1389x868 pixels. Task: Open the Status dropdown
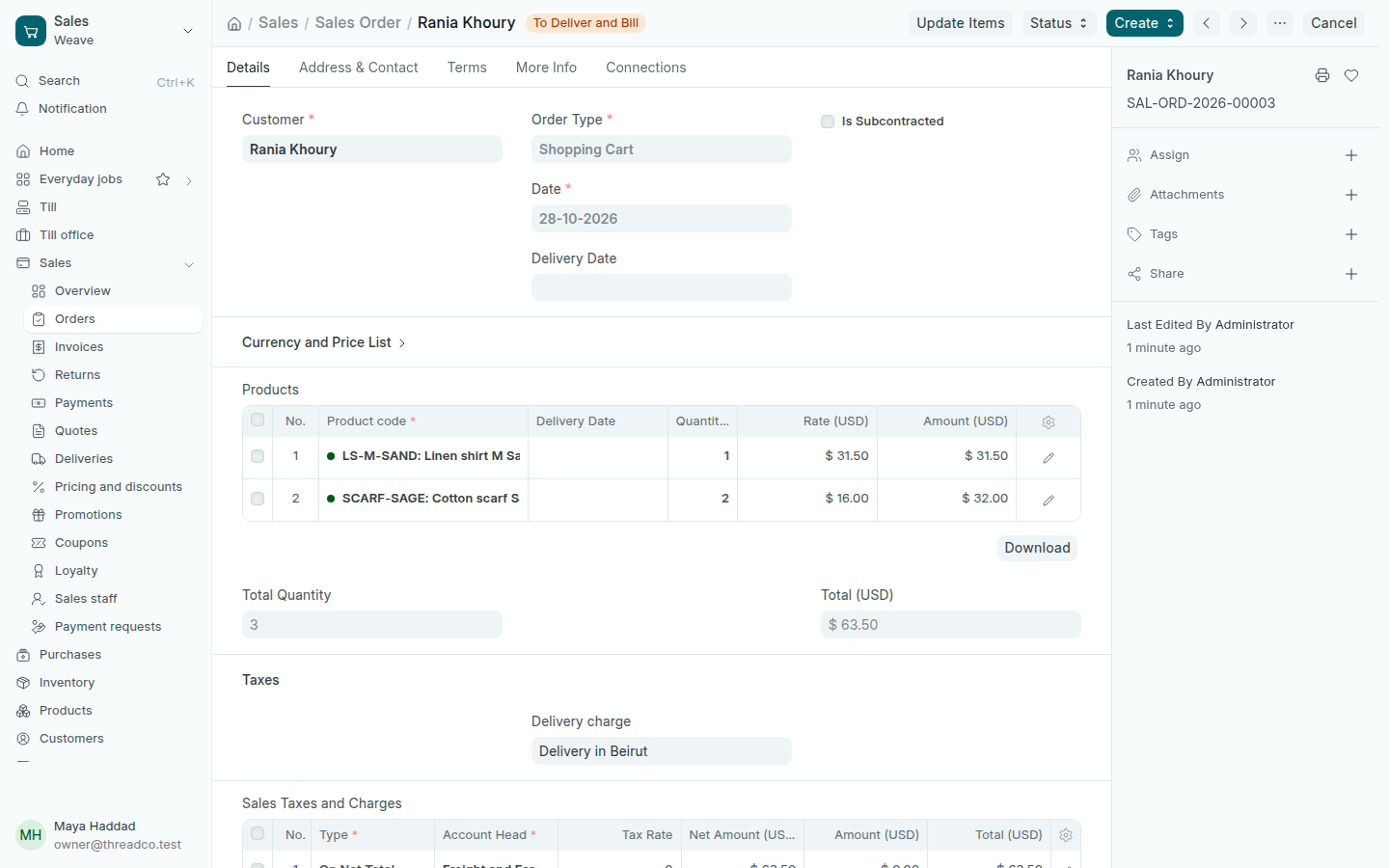tap(1058, 23)
